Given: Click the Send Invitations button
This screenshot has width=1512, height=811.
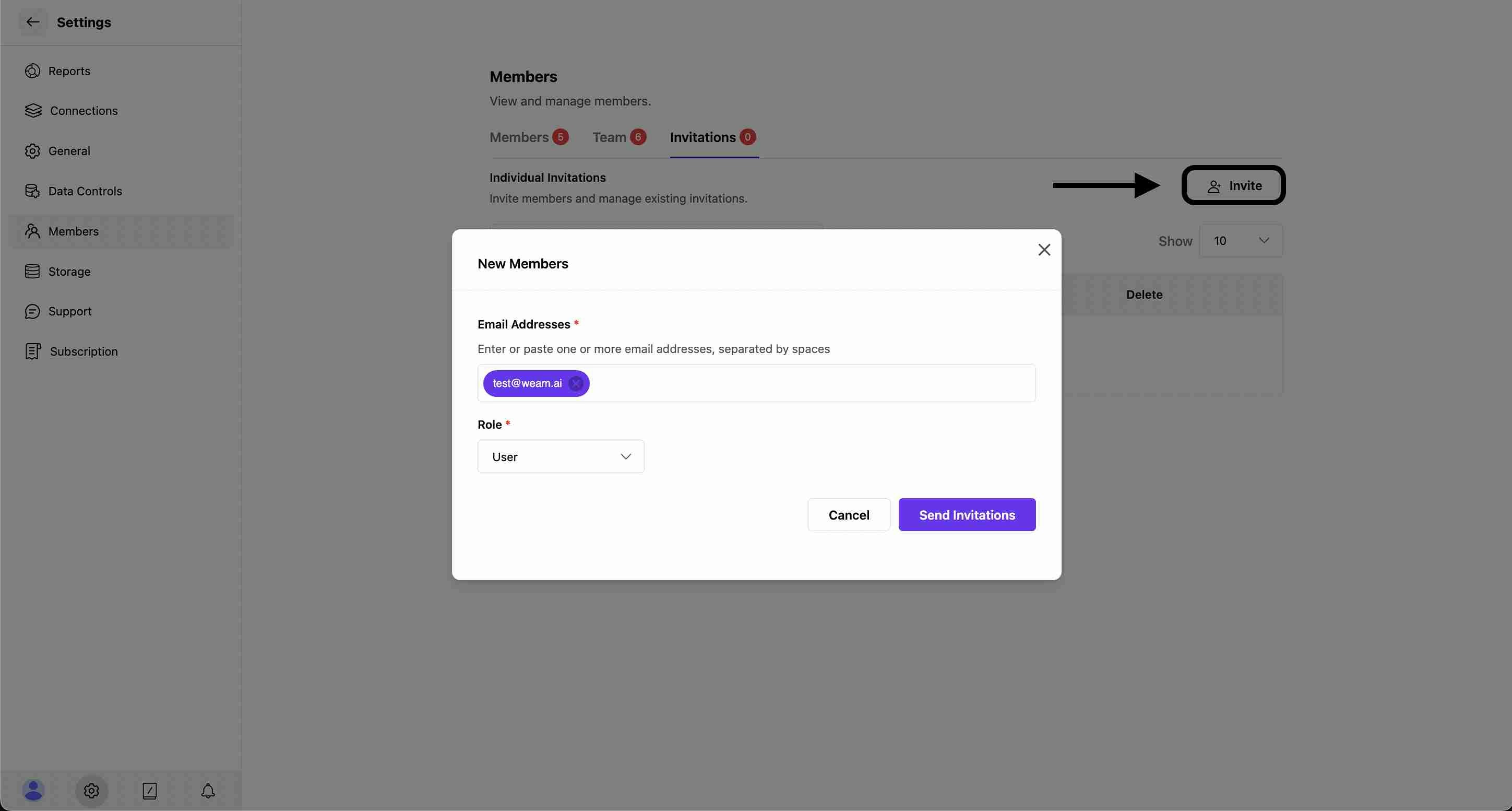Looking at the screenshot, I should (967, 515).
